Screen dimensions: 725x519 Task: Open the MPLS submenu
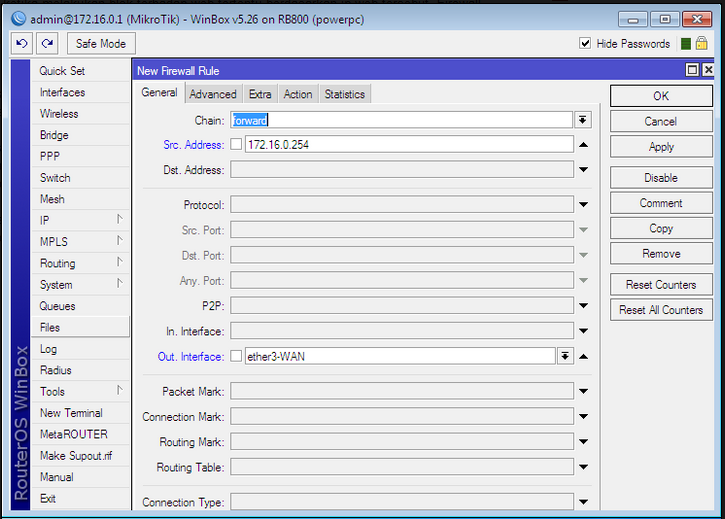(x=80, y=242)
